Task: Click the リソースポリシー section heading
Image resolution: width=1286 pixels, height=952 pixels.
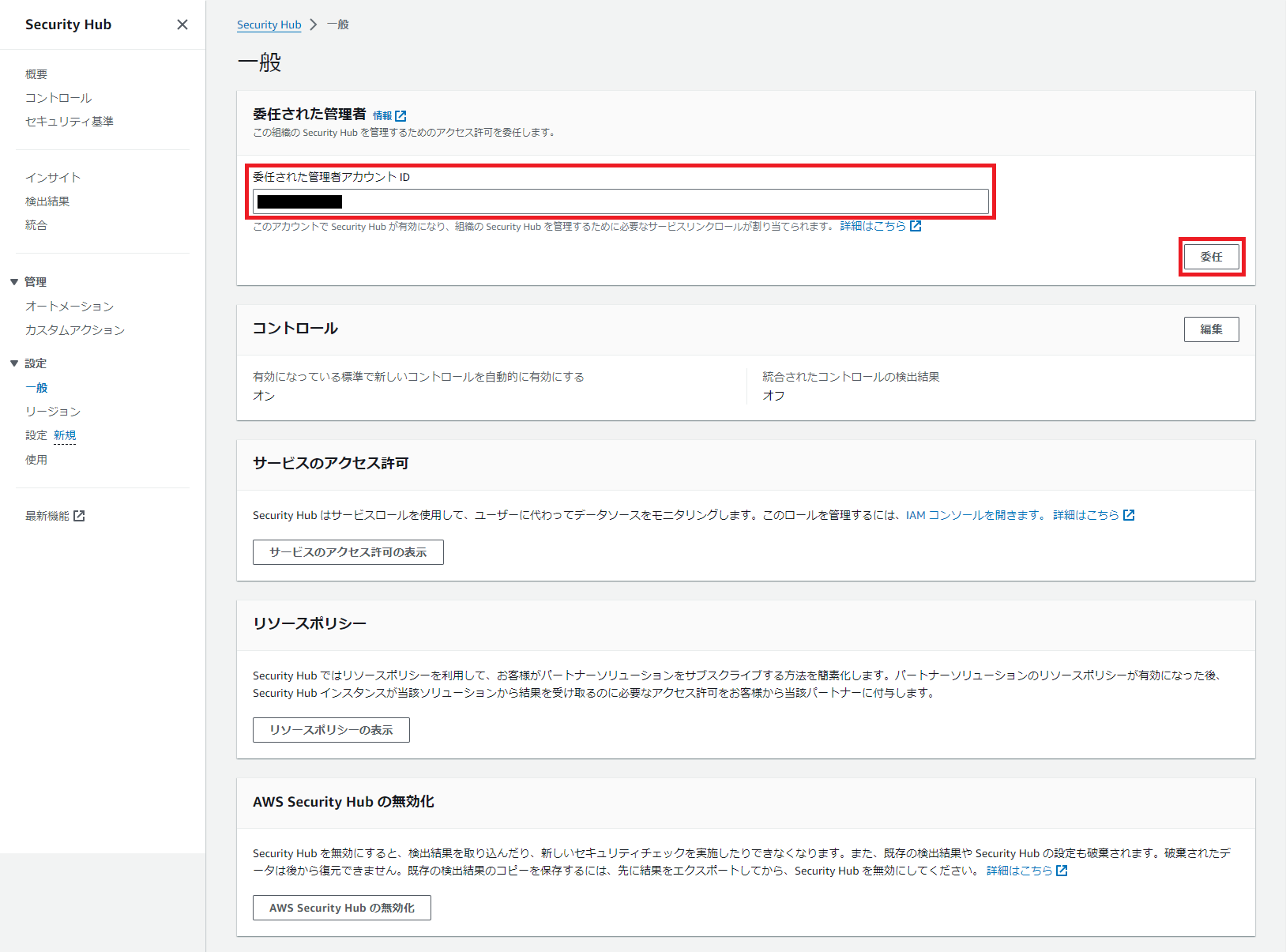Action: (x=310, y=623)
